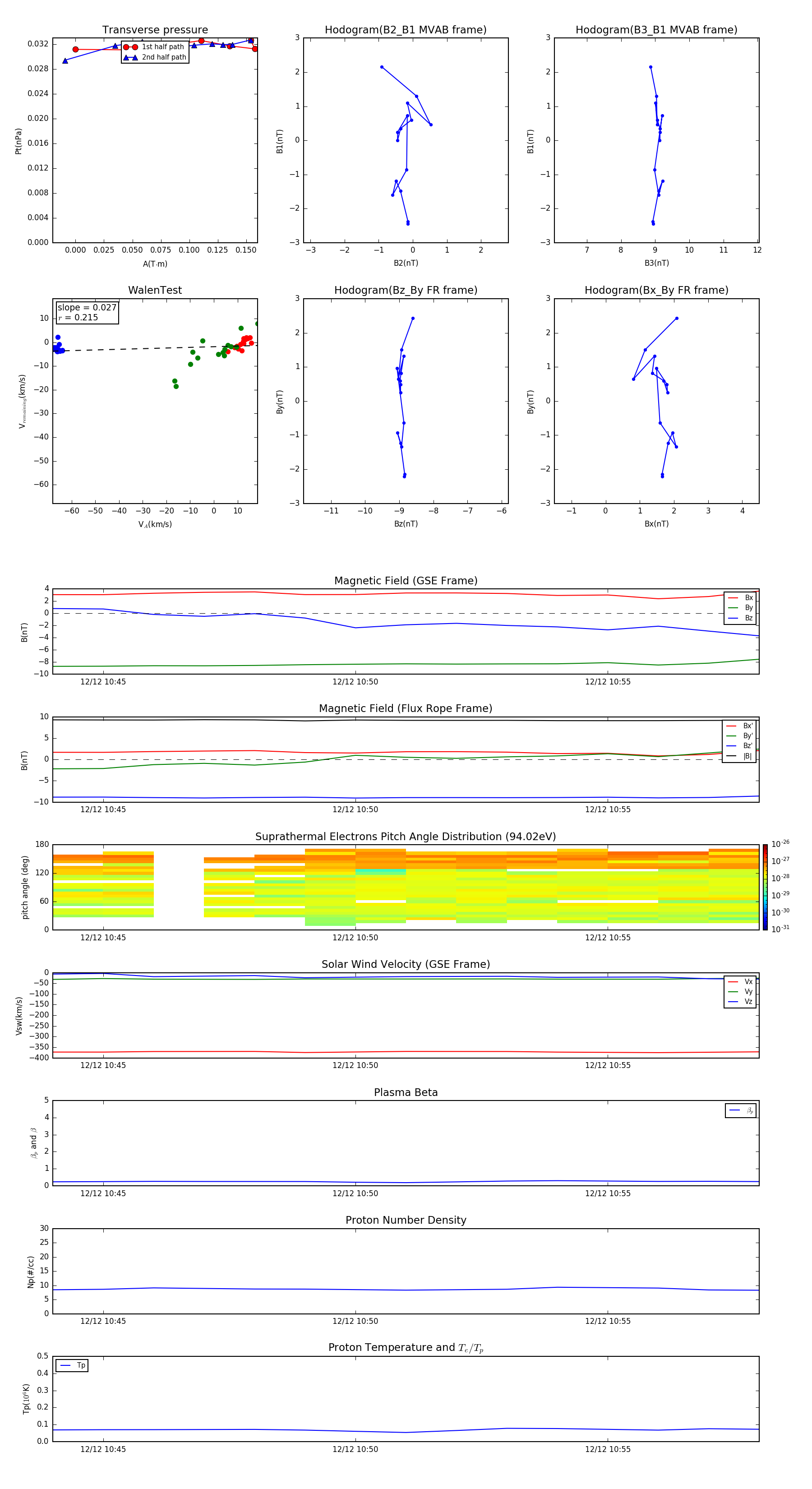The image size is (812, 1489).
Task: Select the 'Hodogram(Bz_By FR frame)' title
Action: (x=406, y=290)
